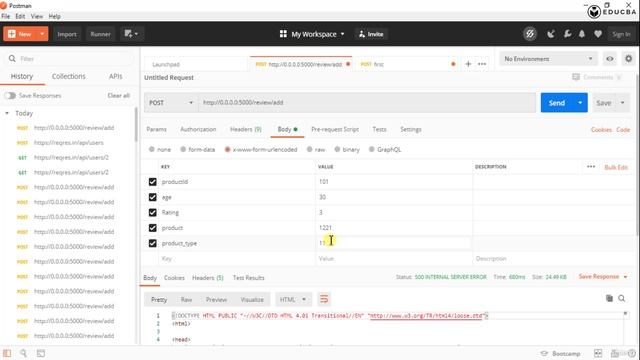Select the form-data body type
Viewport: 640px width, 360px height.
[x=183, y=149]
